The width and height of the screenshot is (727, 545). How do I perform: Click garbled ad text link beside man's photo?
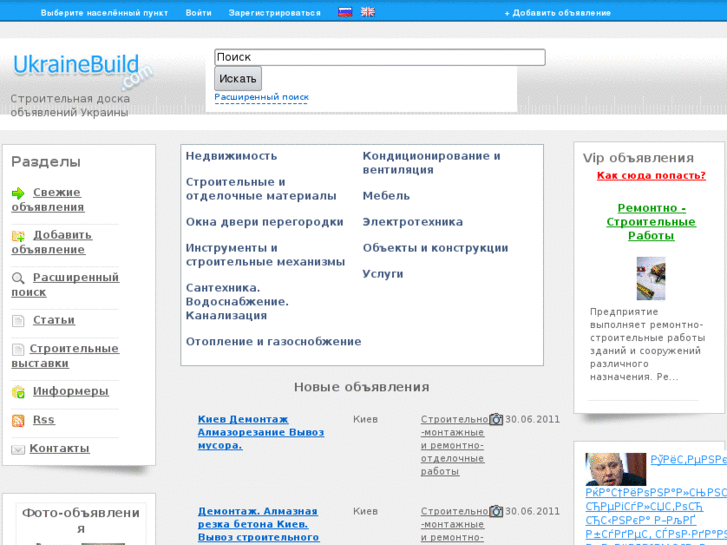pyautogui.click(x=689, y=460)
